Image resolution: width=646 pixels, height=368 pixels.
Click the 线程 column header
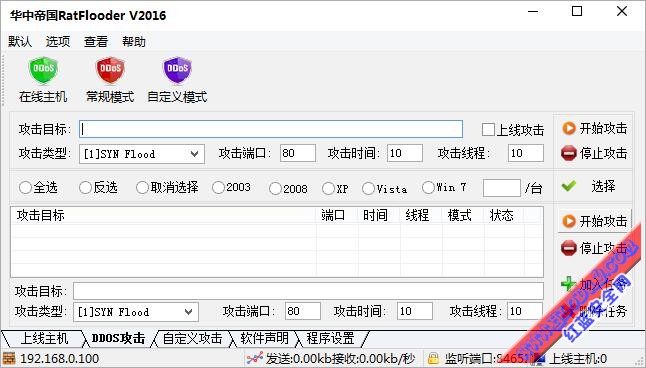point(421,216)
